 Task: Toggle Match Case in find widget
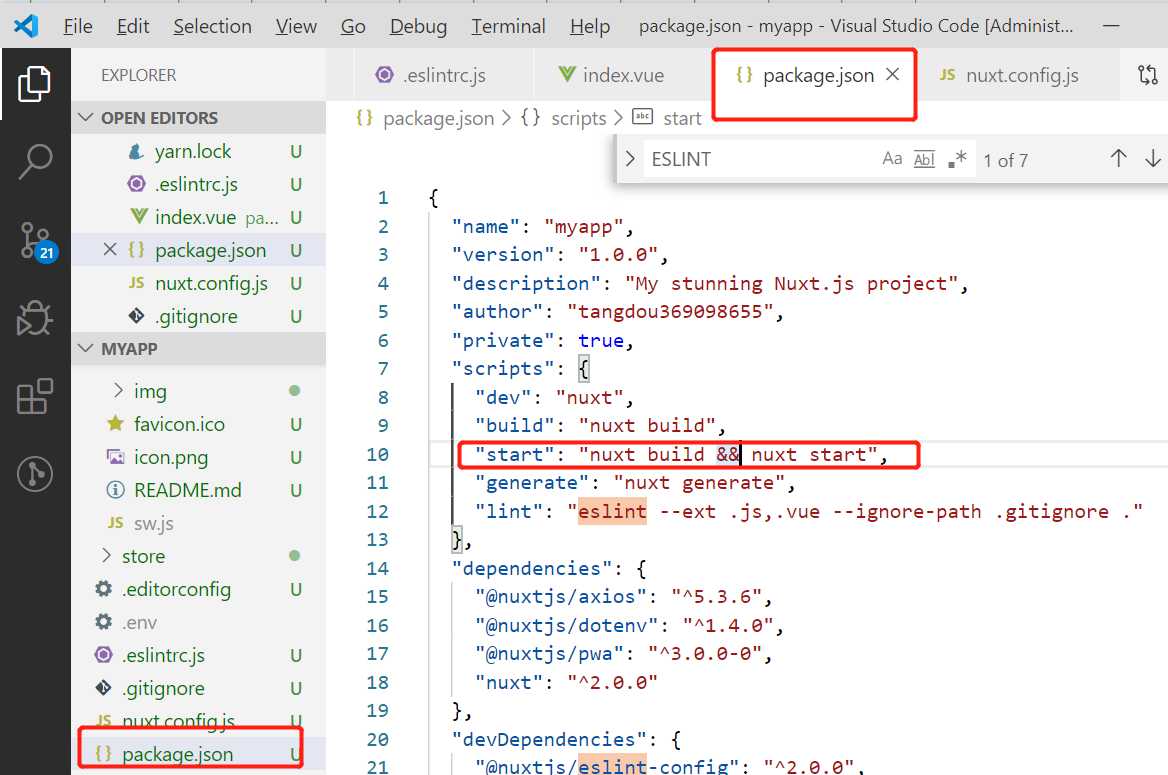[x=892, y=159]
